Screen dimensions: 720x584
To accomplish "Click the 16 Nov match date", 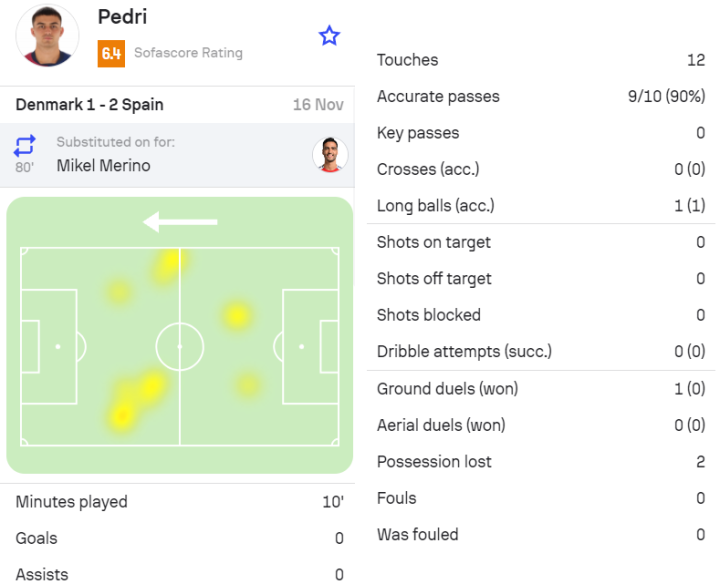I will tap(318, 105).
